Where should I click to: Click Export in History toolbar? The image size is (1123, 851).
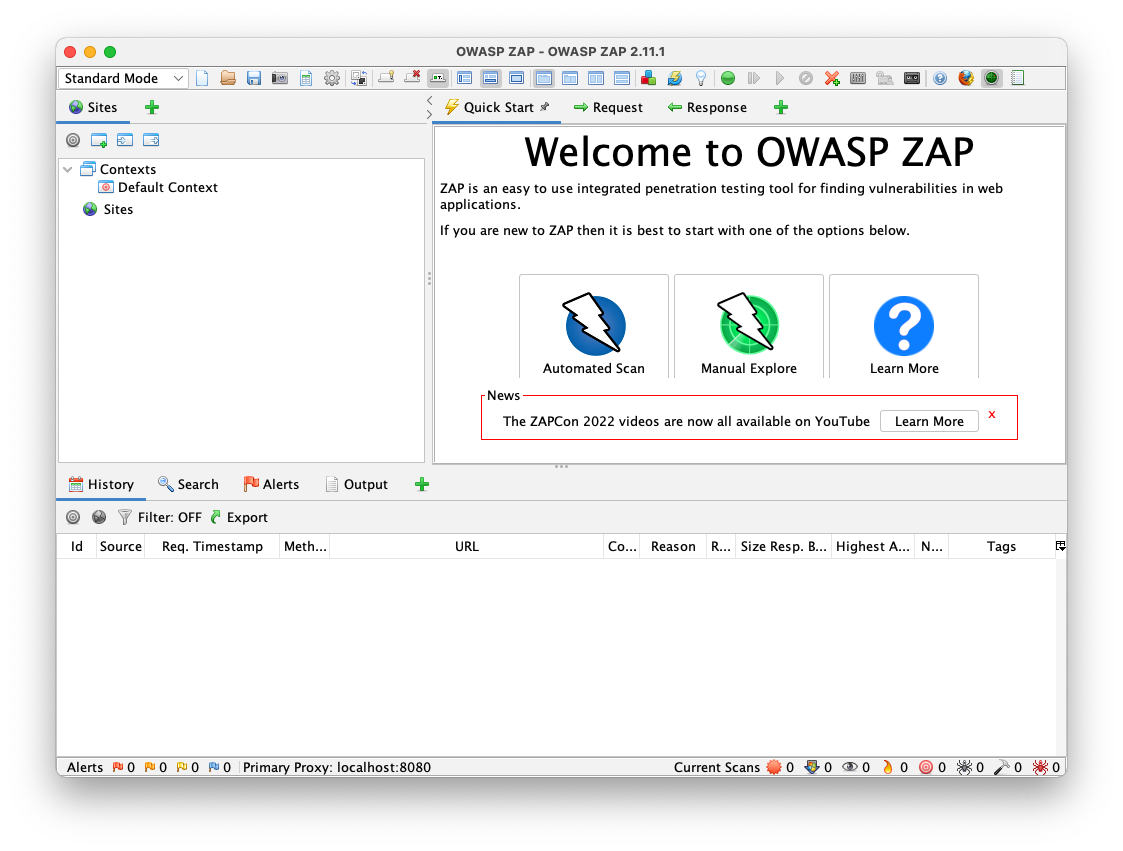pyautogui.click(x=239, y=517)
